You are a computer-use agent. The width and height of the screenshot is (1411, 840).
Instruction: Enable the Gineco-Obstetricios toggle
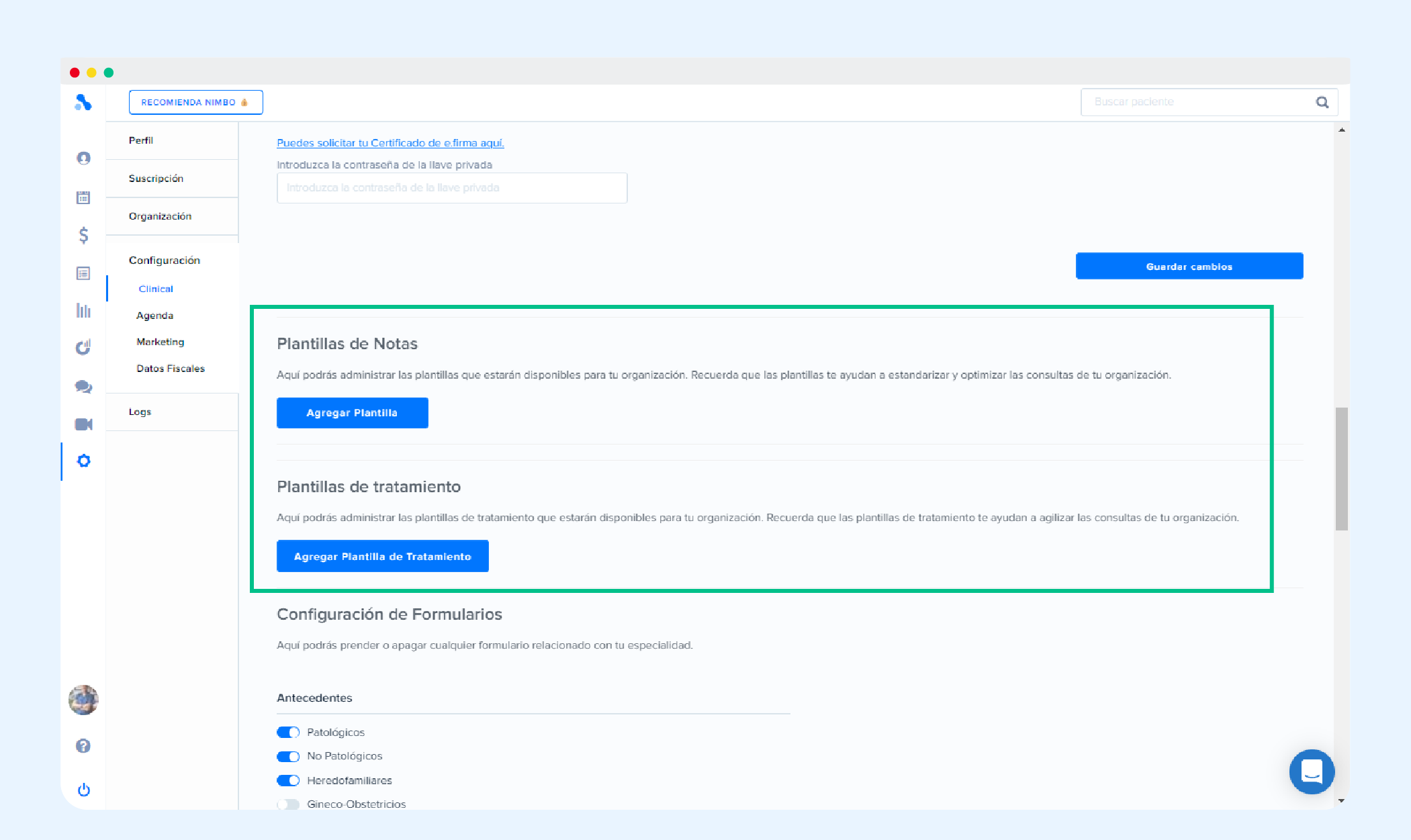tap(289, 804)
